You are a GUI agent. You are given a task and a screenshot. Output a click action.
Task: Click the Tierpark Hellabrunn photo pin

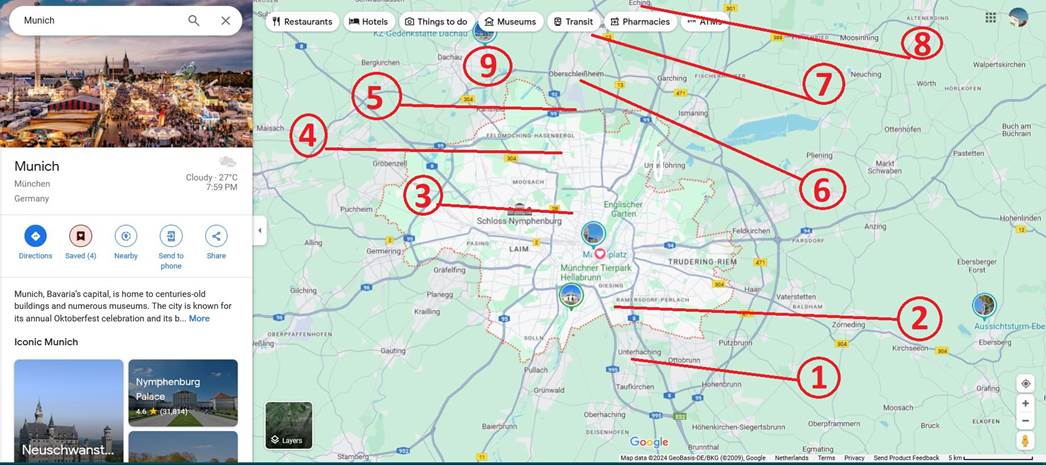point(571,296)
